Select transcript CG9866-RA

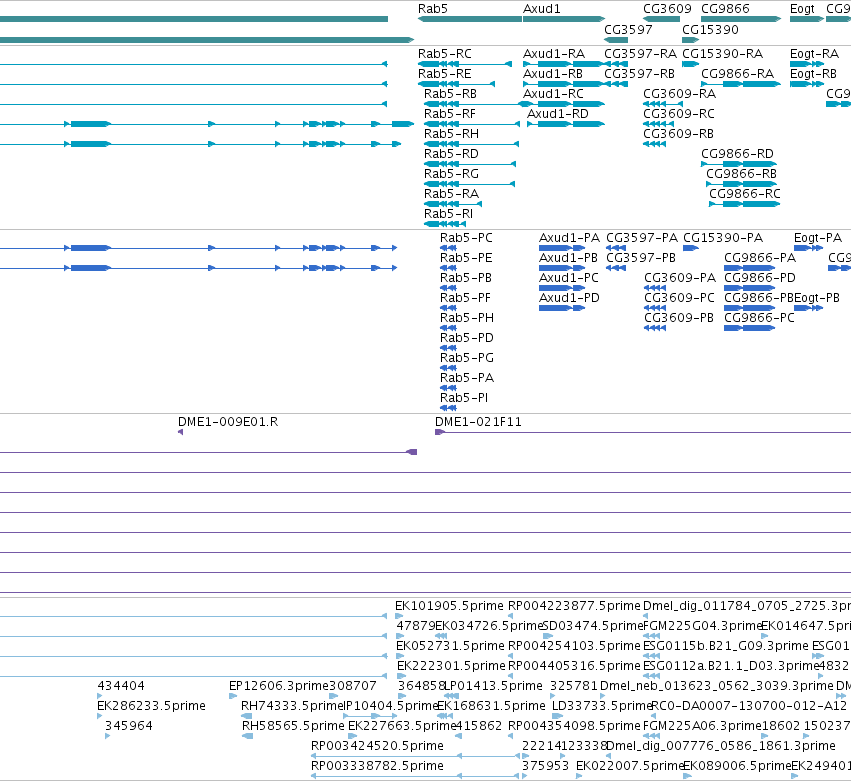point(738,74)
